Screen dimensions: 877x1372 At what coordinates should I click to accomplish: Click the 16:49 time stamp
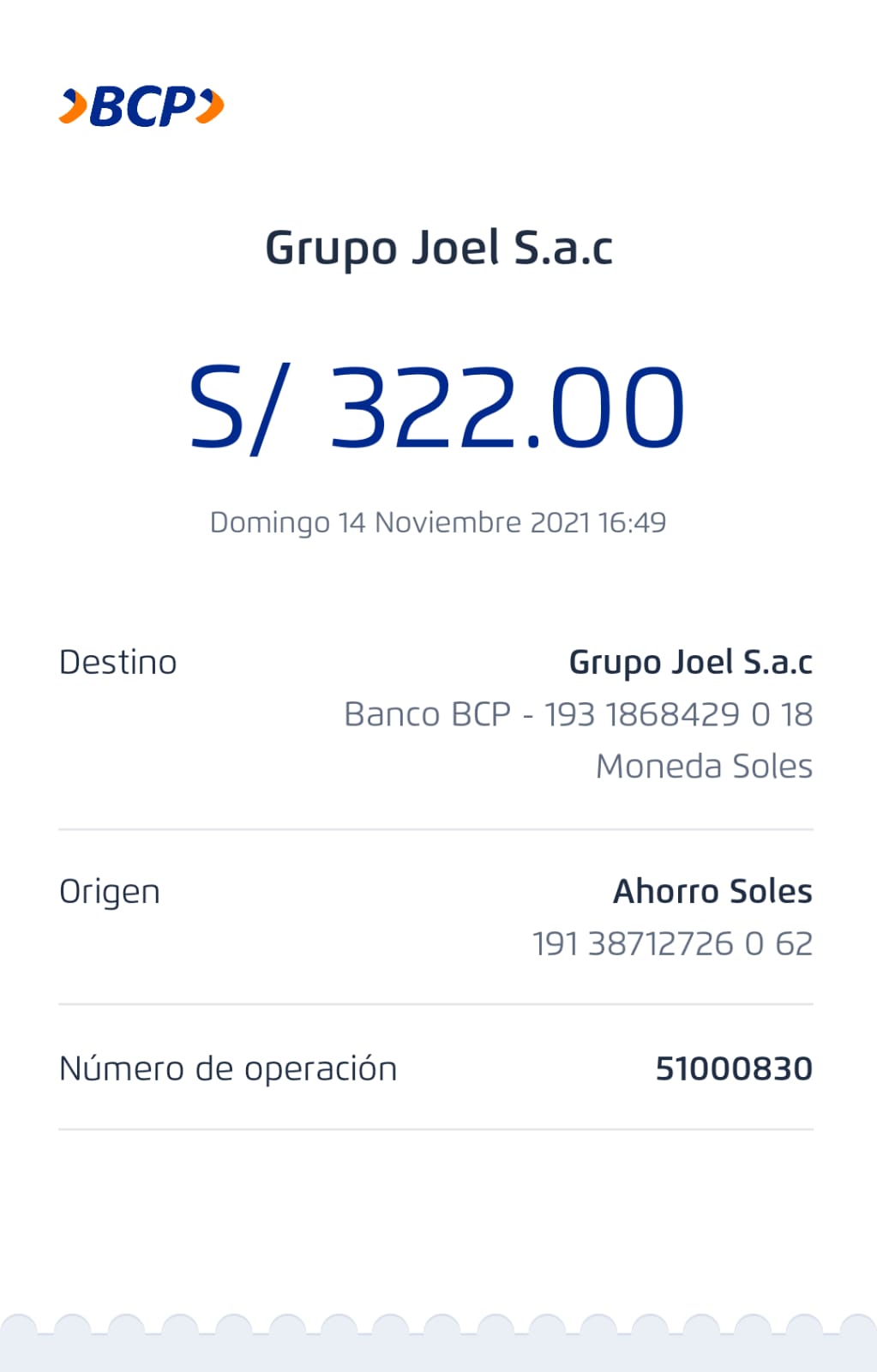click(x=632, y=522)
